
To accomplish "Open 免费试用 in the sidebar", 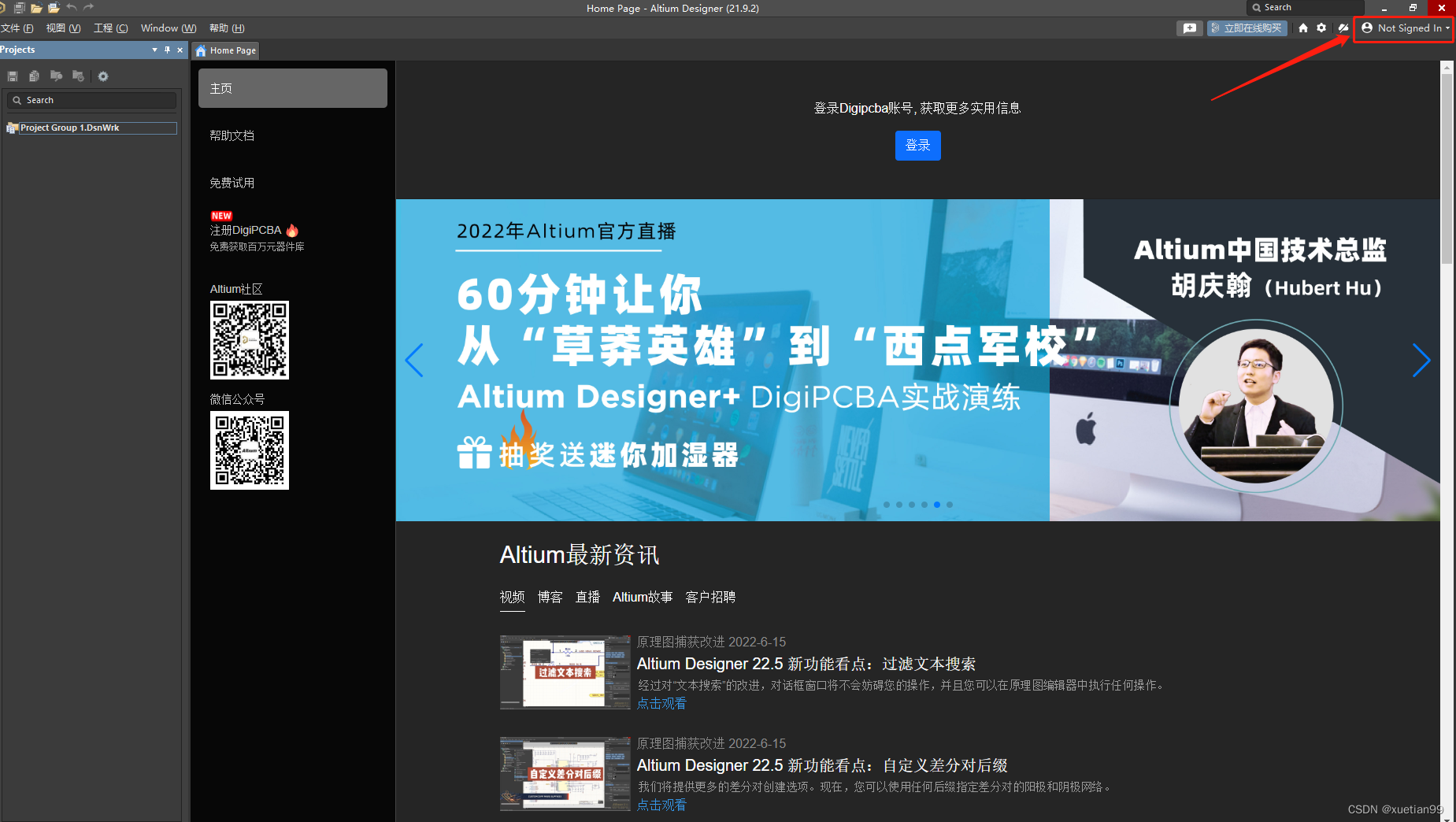I will (232, 183).
